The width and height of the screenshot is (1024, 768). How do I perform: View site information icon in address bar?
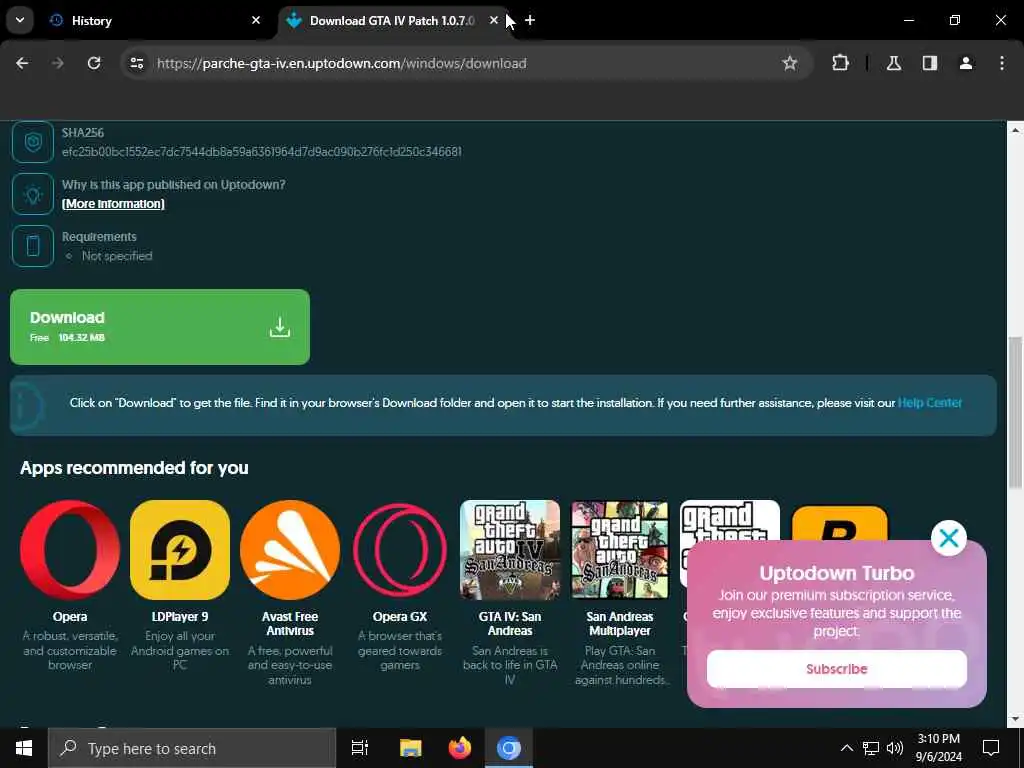[x=136, y=63]
